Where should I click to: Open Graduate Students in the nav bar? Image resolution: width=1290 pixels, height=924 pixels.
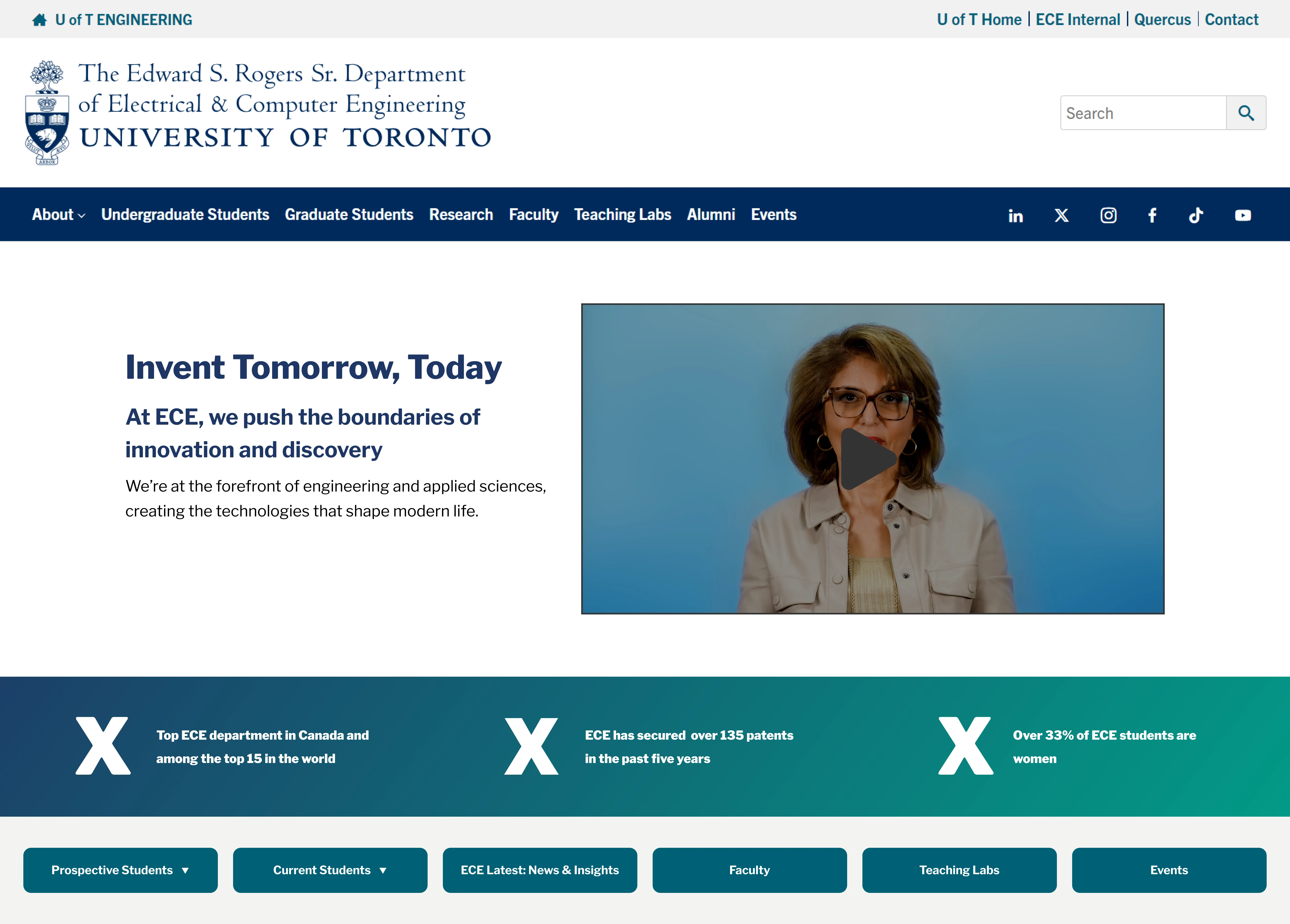tap(349, 215)
